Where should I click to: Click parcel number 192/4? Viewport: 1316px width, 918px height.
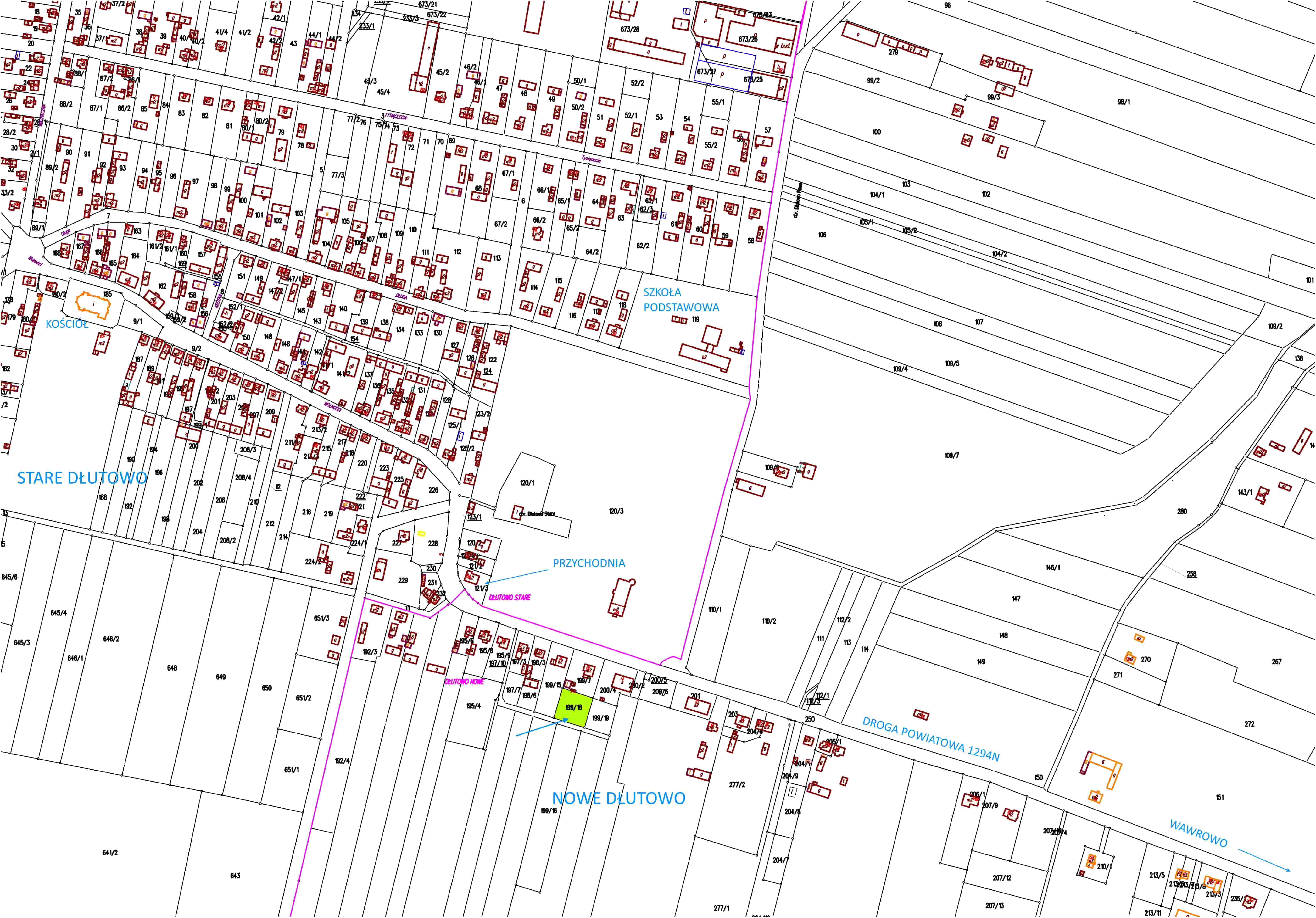(342, 761)
